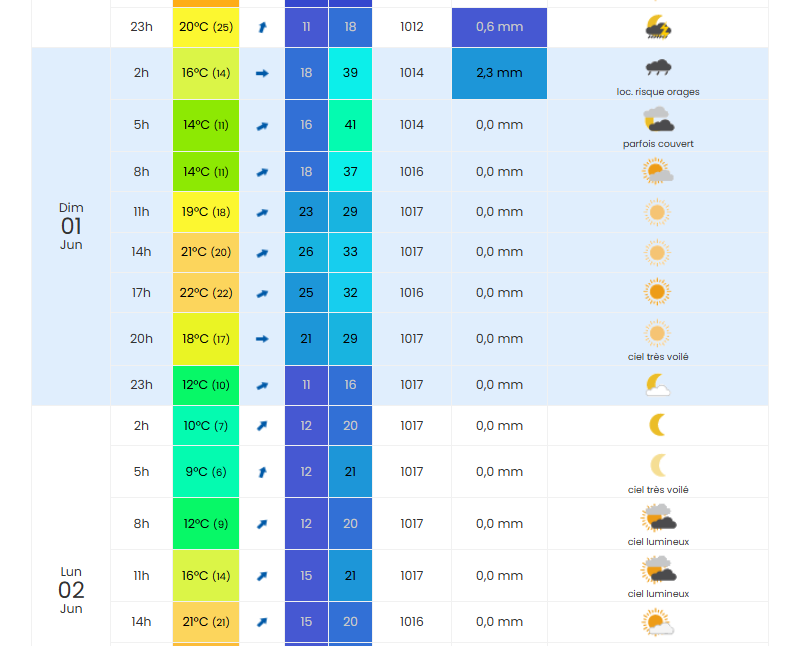Click the wind arrow for Sunday 20h

(262, 339)
